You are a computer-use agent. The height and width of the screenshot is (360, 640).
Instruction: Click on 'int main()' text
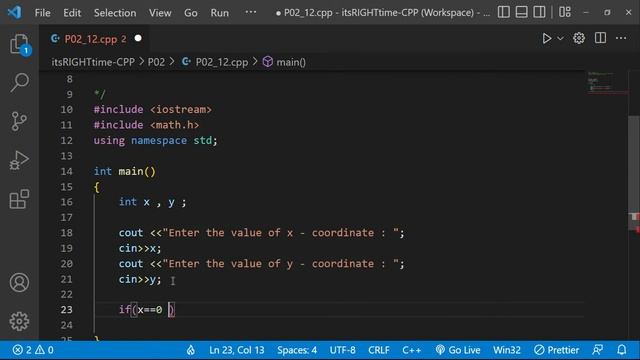pos(124,171)
